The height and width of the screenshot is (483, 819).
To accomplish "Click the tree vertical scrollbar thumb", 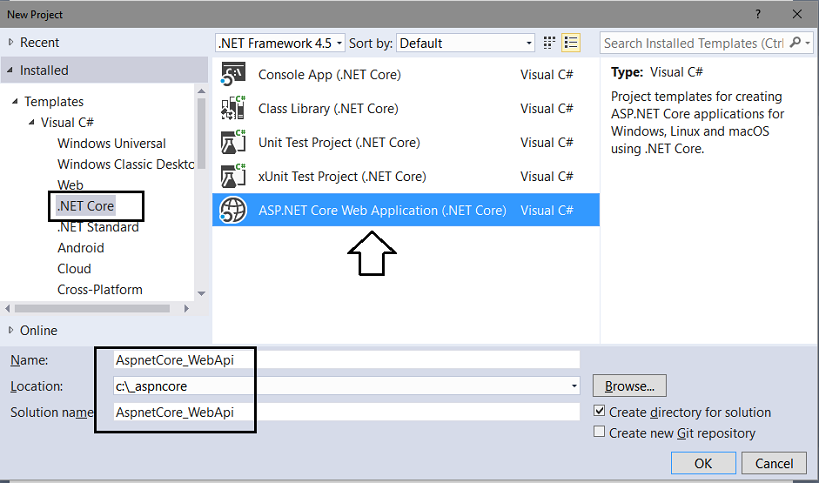I will tap(201, 134).
